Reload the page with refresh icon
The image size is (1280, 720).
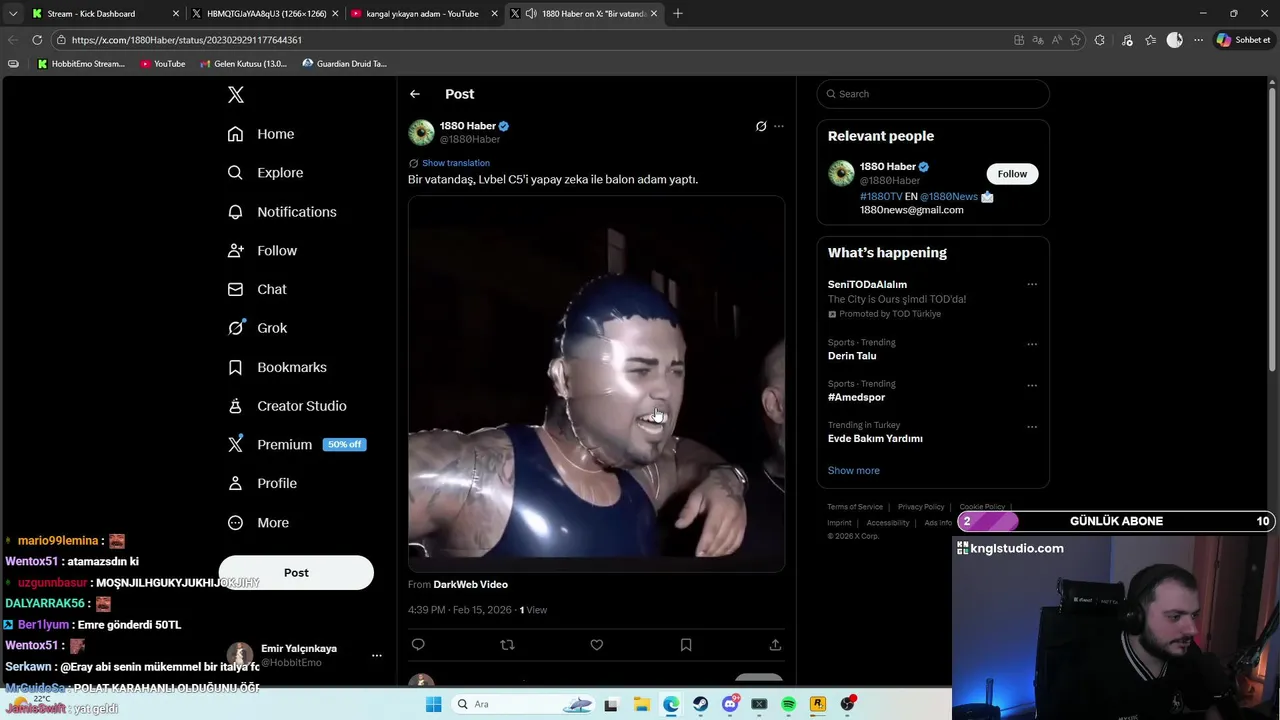click(37, 40)
